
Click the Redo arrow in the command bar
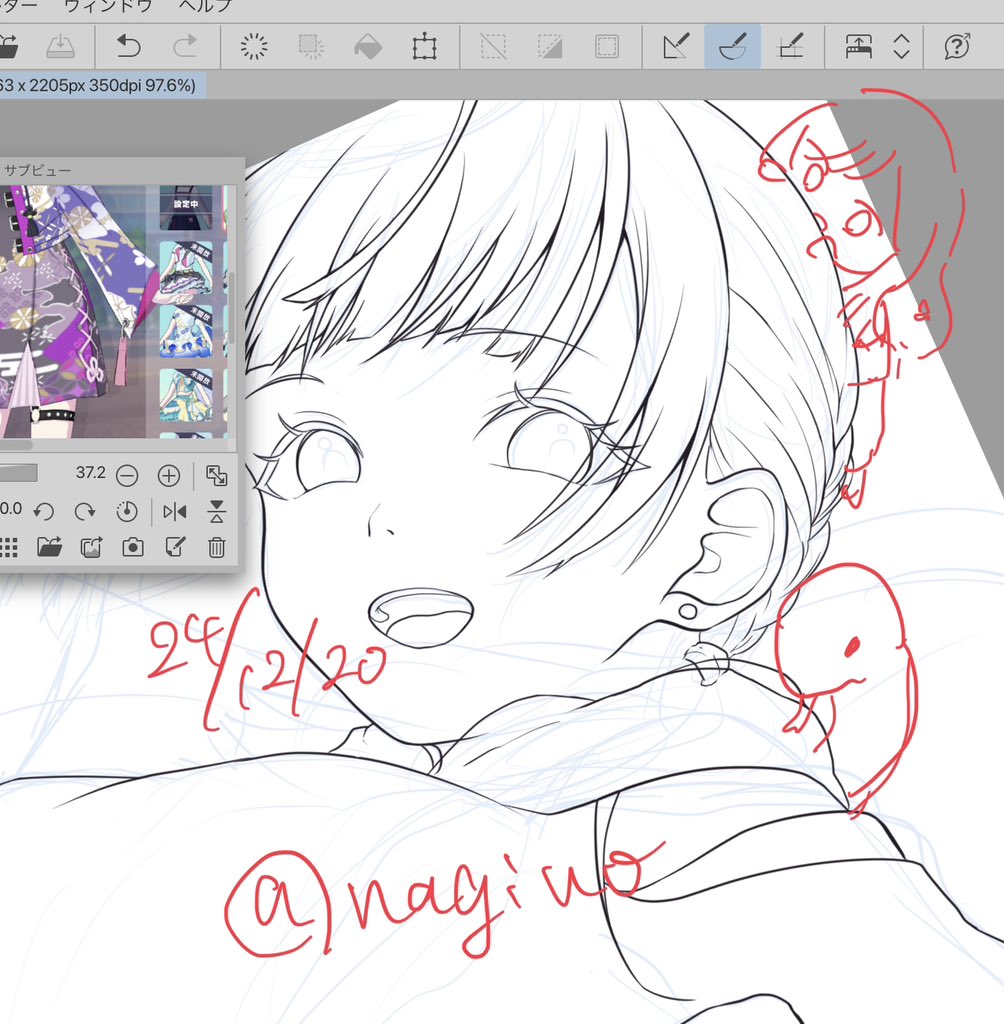point(186,46)
